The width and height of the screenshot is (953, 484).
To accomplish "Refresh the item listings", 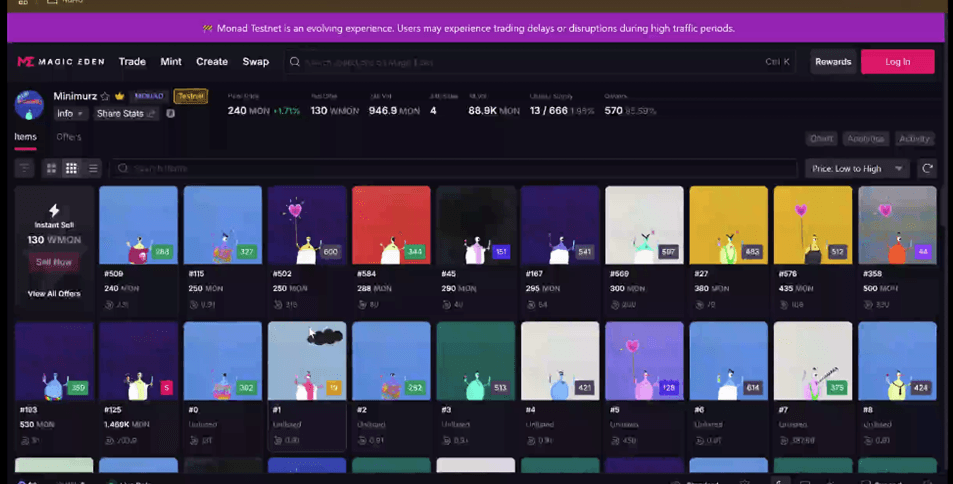I will 927,168.
